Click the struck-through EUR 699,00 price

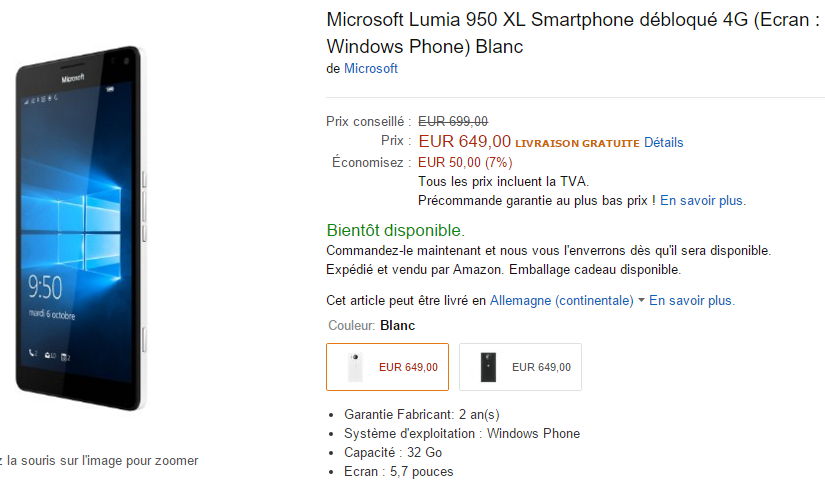(453, 122)
